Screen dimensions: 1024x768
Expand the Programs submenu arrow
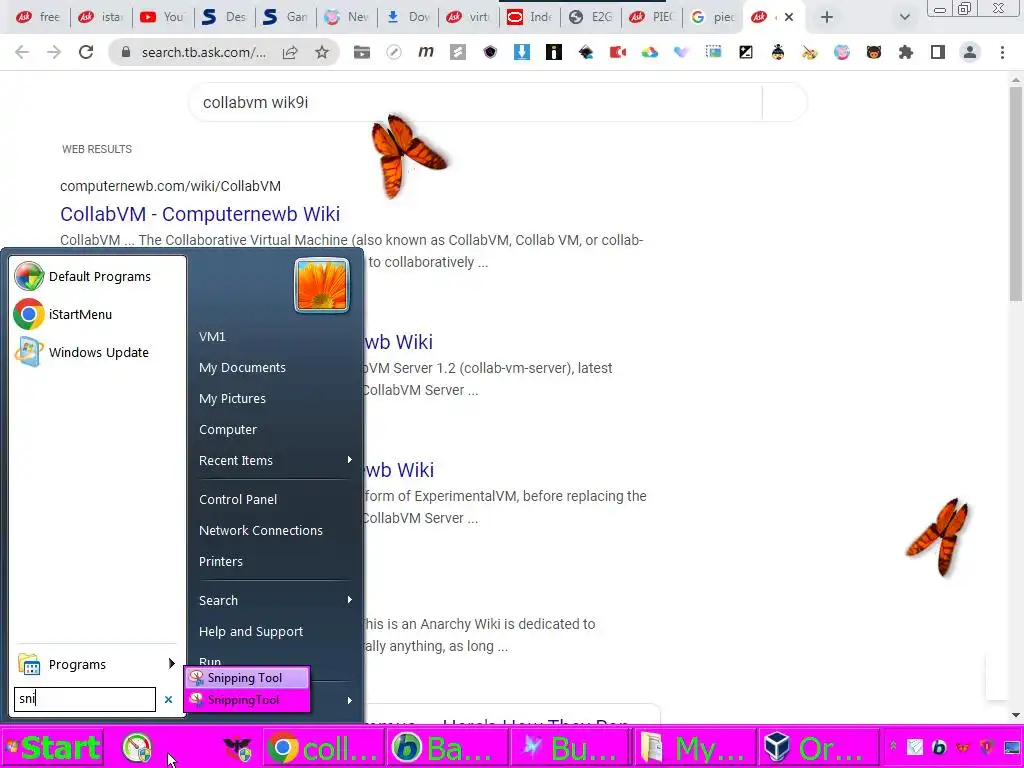click(x=171, y=664)
